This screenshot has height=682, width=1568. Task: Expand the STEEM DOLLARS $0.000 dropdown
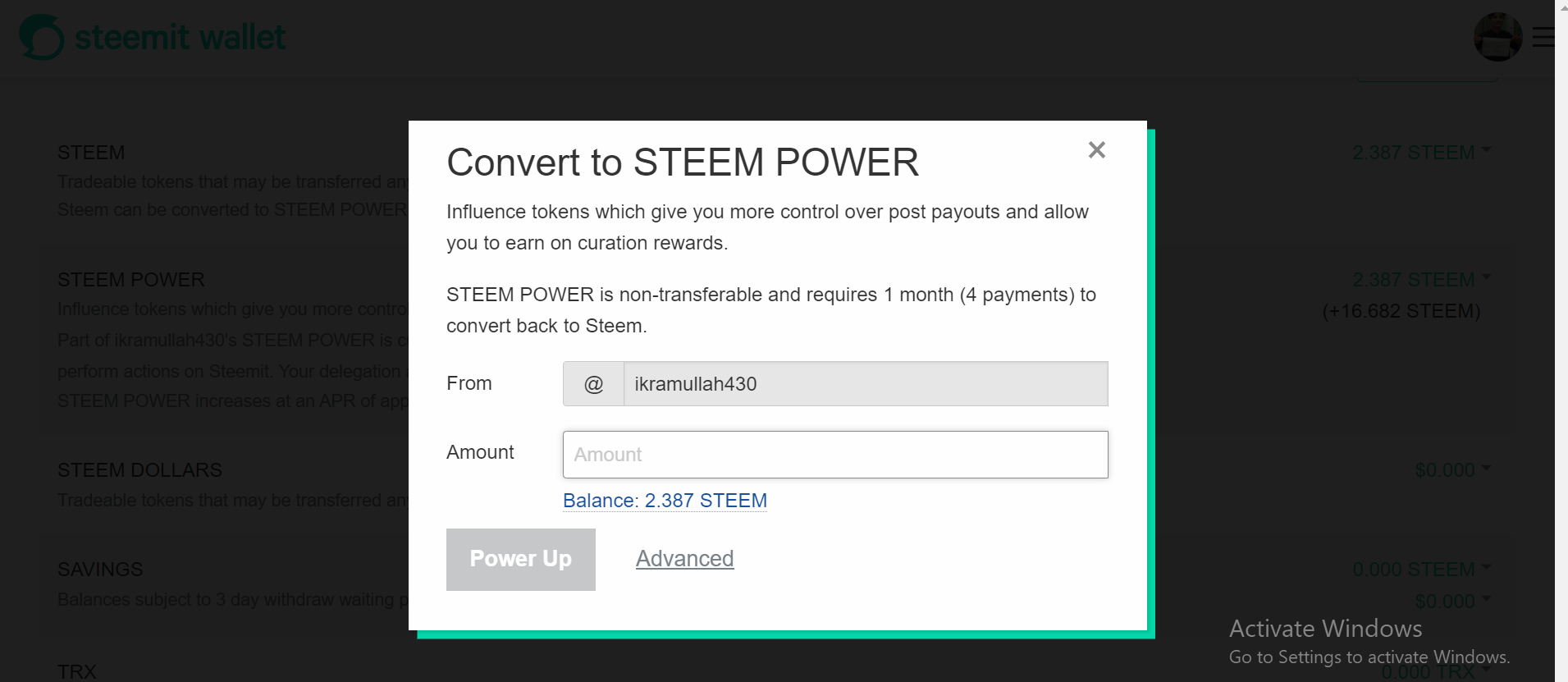[1452, 470]
